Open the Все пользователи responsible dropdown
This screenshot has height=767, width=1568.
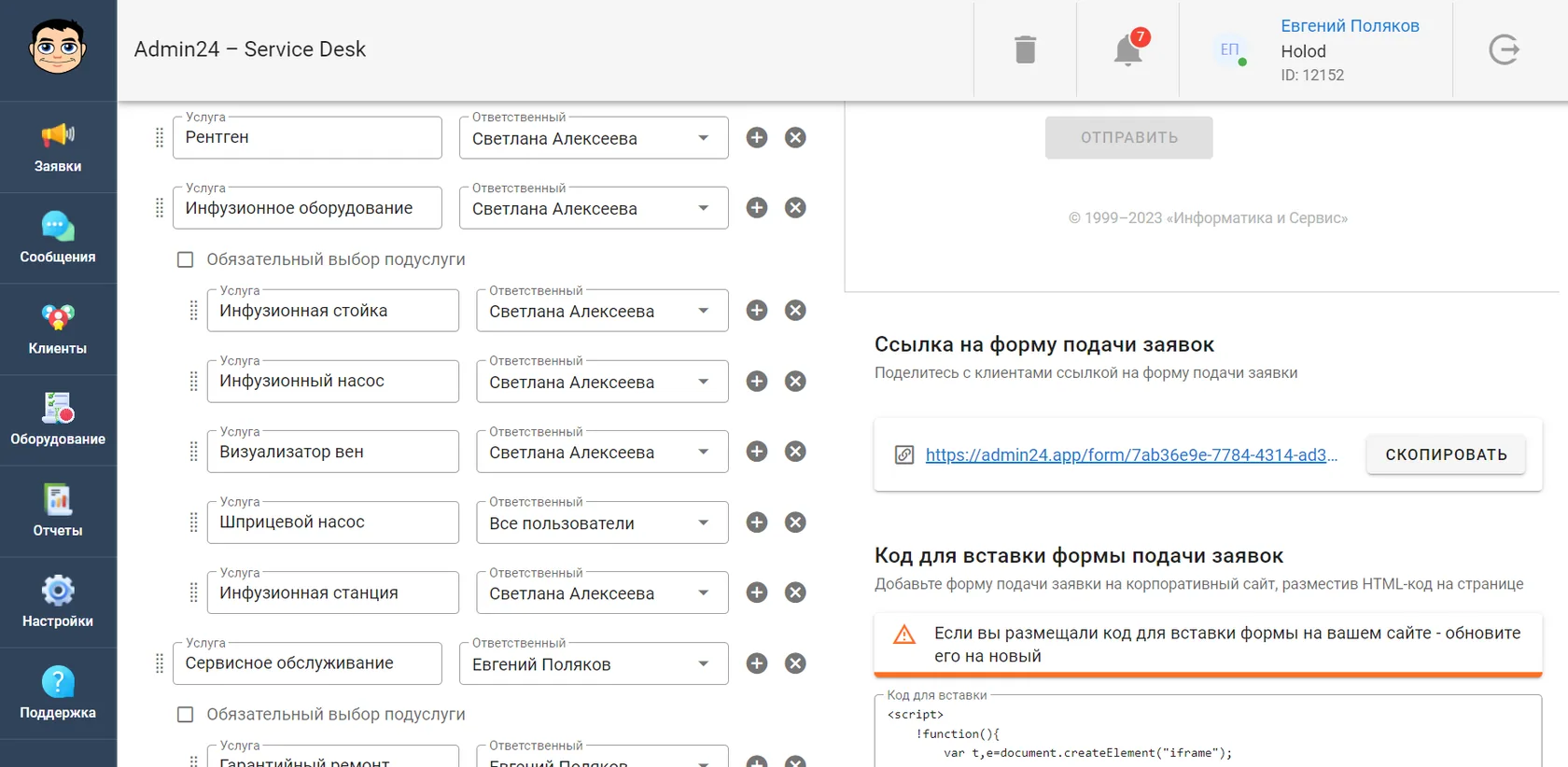click(x=602, y=523)
